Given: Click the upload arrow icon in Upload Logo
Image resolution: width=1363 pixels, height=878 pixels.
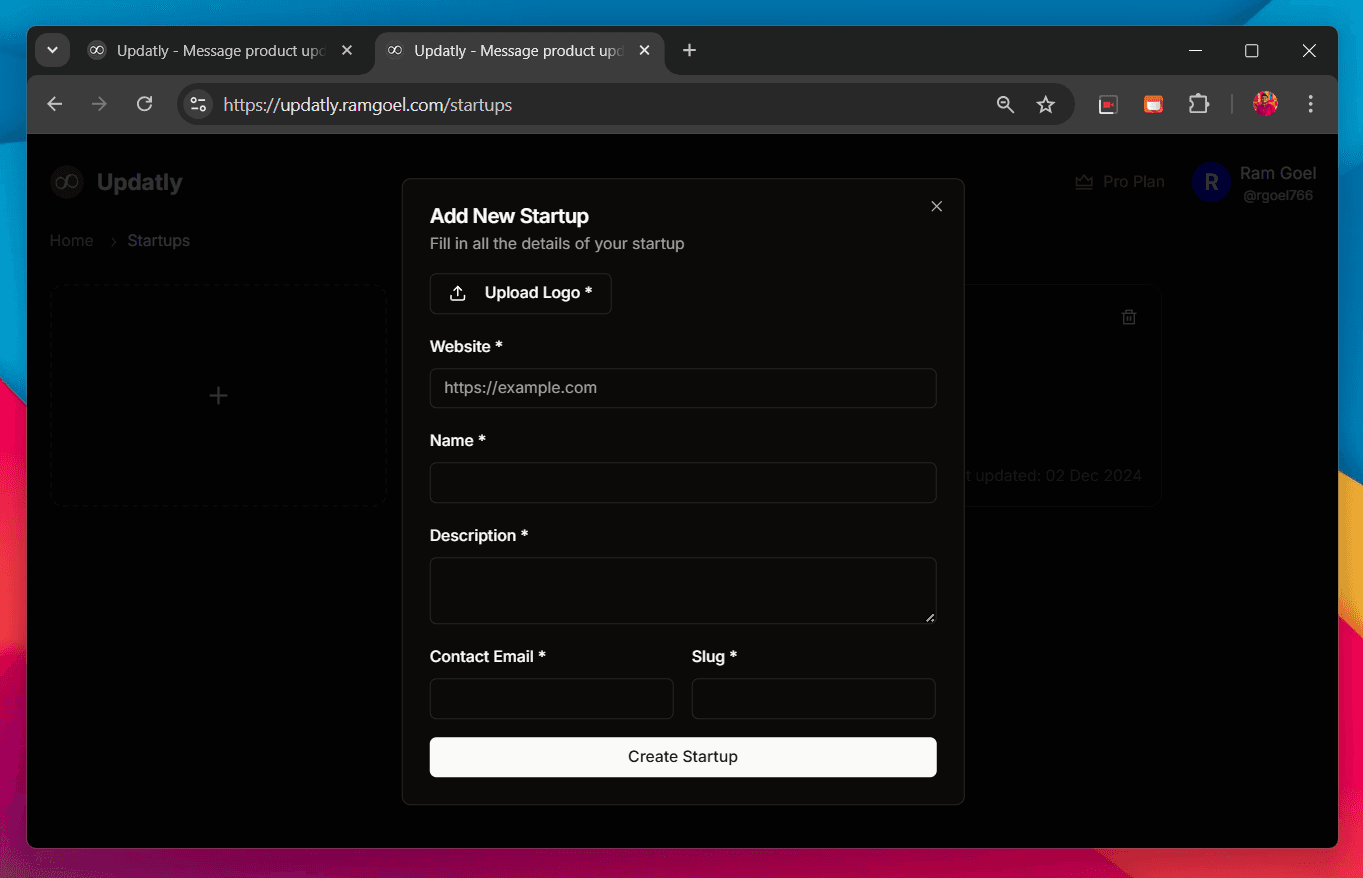Looking at the screenshot, I should (458, 293).
